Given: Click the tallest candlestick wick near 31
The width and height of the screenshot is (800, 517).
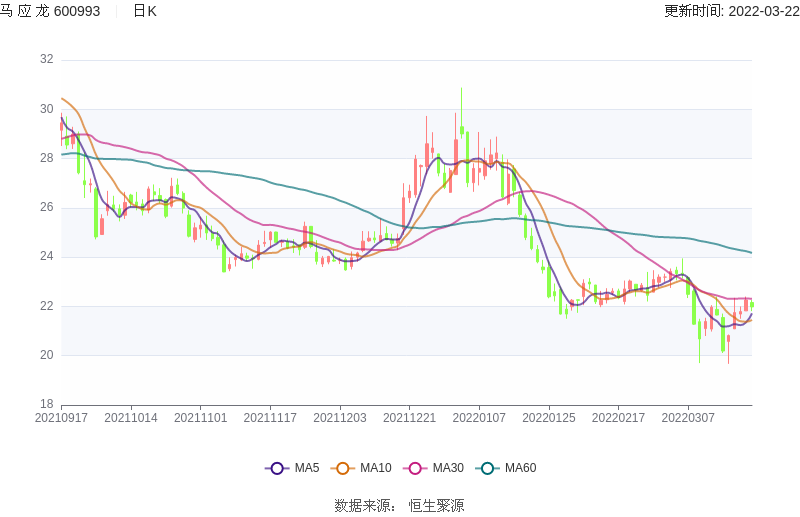Looking at the screenshot, I should pyautogui.click(x=461, y=100).
